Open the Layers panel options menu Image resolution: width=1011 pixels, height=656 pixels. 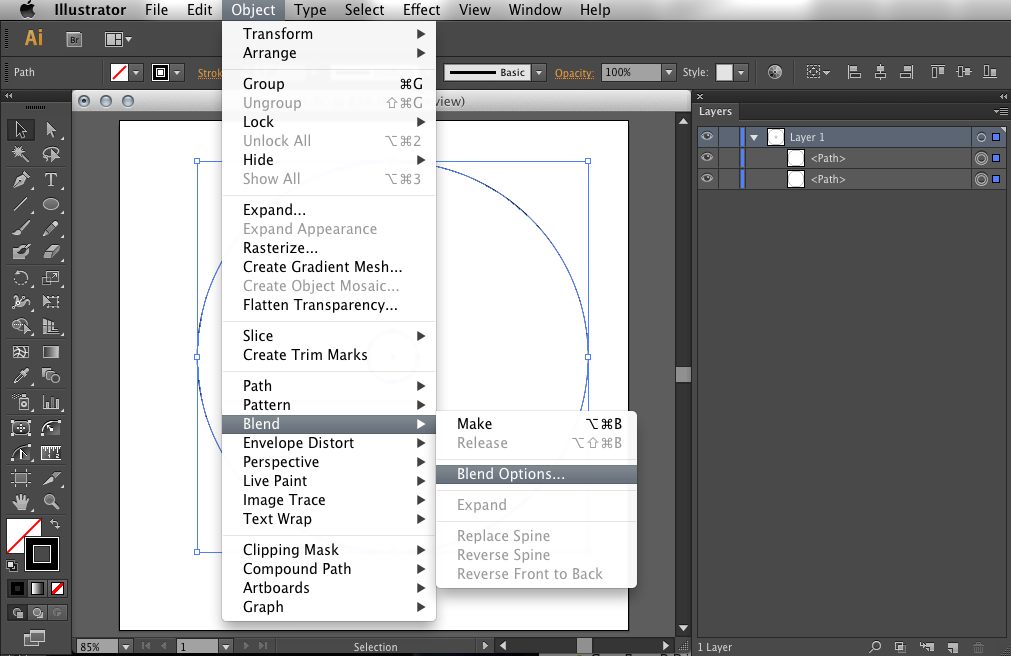point(1000,112)
